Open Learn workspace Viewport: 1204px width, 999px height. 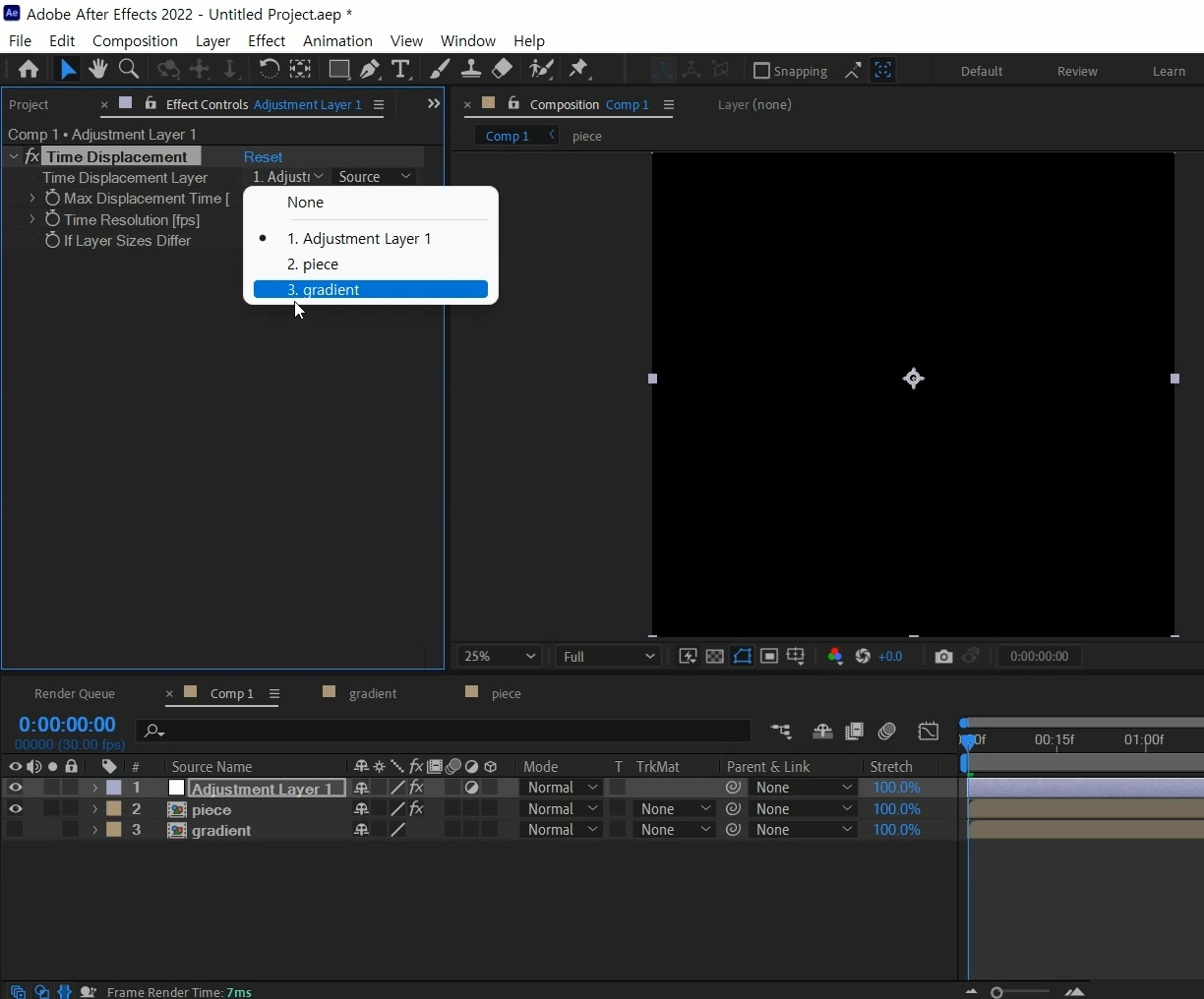point(1169,72)
